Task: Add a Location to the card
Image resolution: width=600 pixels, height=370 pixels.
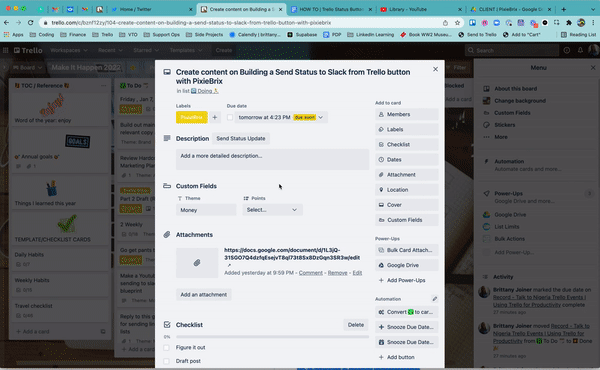Action: 406,190
